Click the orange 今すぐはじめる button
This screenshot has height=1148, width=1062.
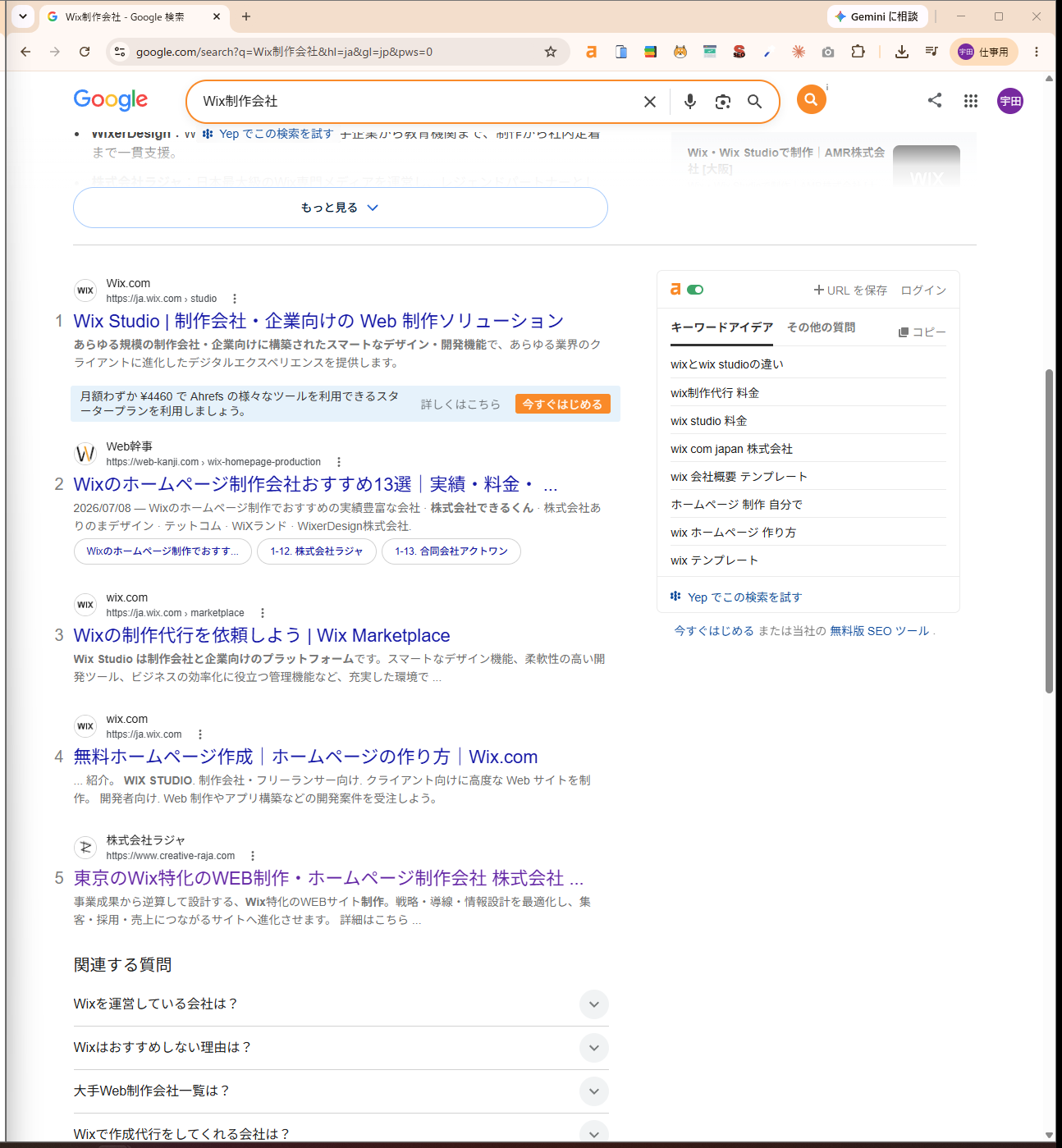coord(562,404)
